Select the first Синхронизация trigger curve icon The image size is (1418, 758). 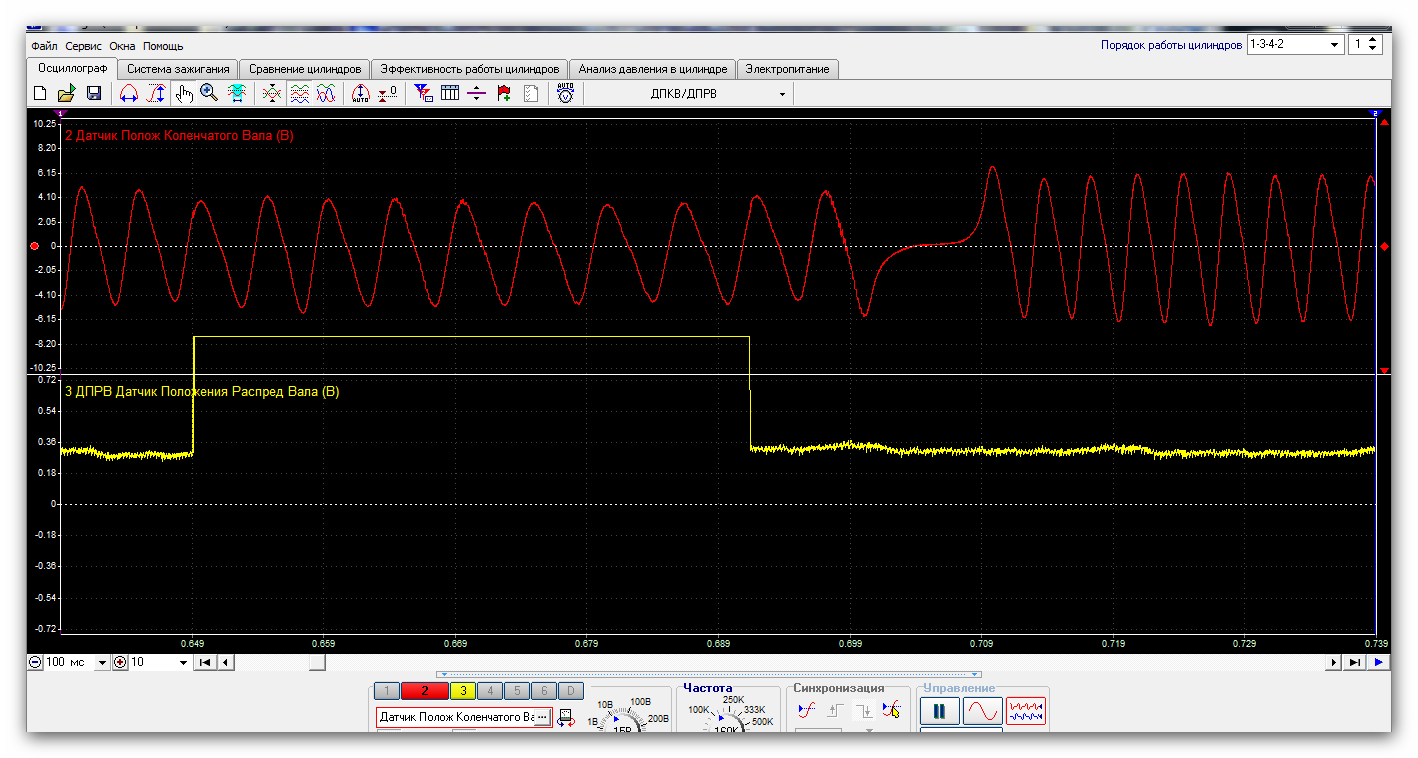(x=807, y=710)
